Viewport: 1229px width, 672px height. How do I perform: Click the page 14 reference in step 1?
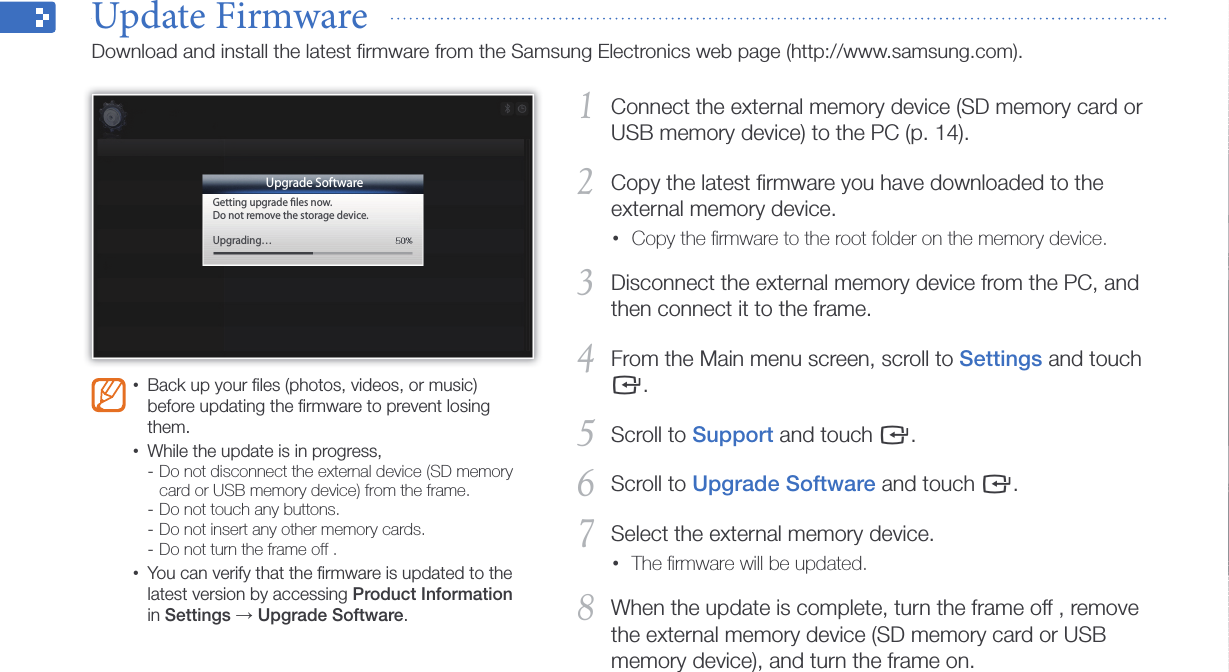pyautogui.click(x=940, y=133)
